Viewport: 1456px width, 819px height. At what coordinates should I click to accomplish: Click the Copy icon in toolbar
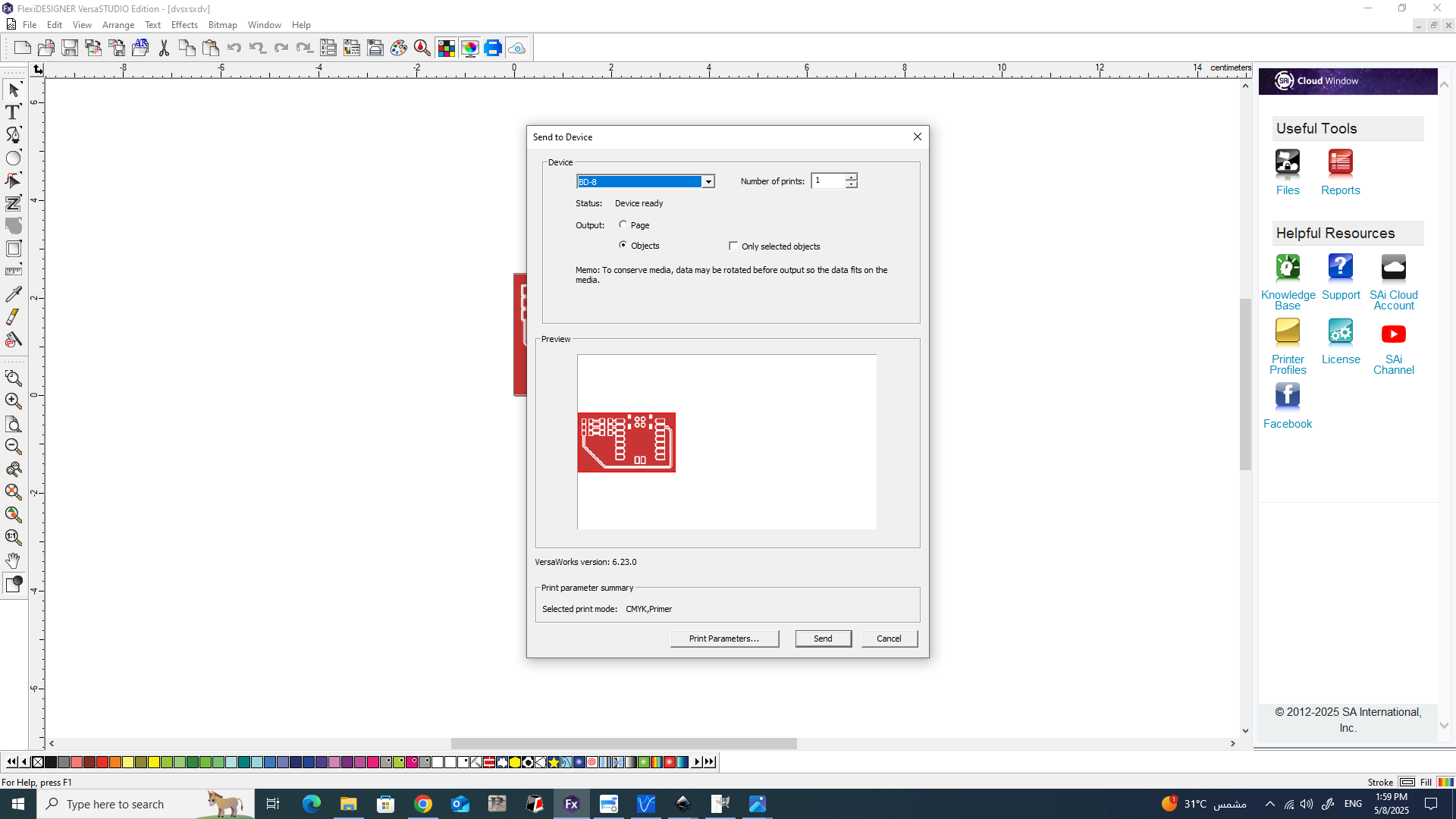(187, 49)
